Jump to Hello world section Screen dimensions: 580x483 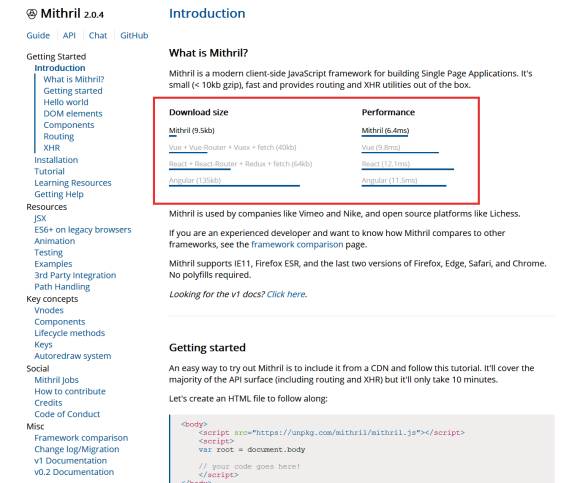coord(66,102)
